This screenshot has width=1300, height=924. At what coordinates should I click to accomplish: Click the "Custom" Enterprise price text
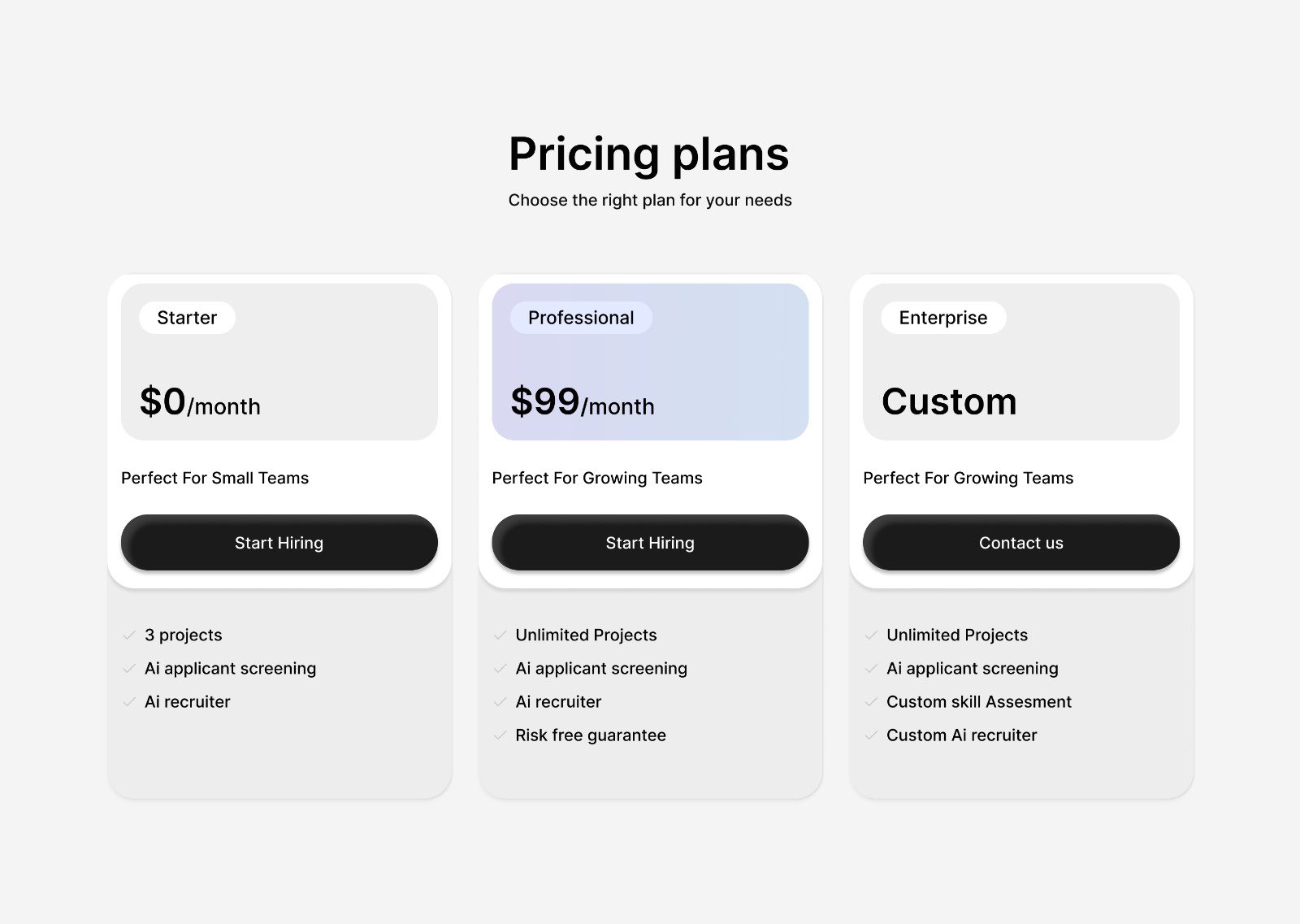(x=949, y=402)
